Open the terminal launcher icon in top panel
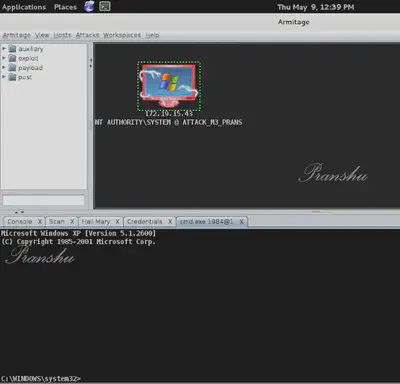Image resolution: width=400 pixels, height=384 pixels. point(105,6)
